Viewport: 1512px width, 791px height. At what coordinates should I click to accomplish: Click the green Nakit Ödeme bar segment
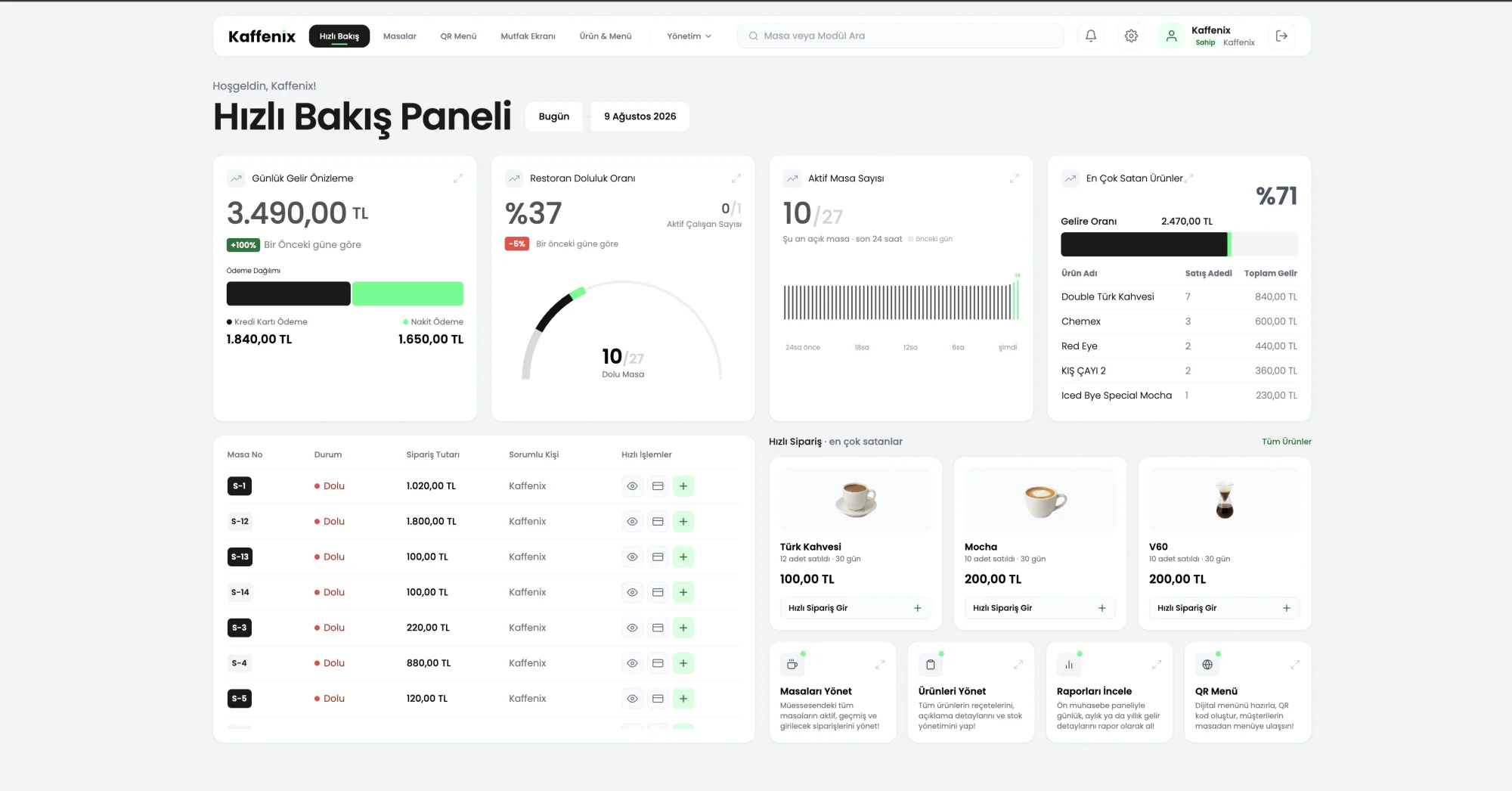click(x=407, y=293)
